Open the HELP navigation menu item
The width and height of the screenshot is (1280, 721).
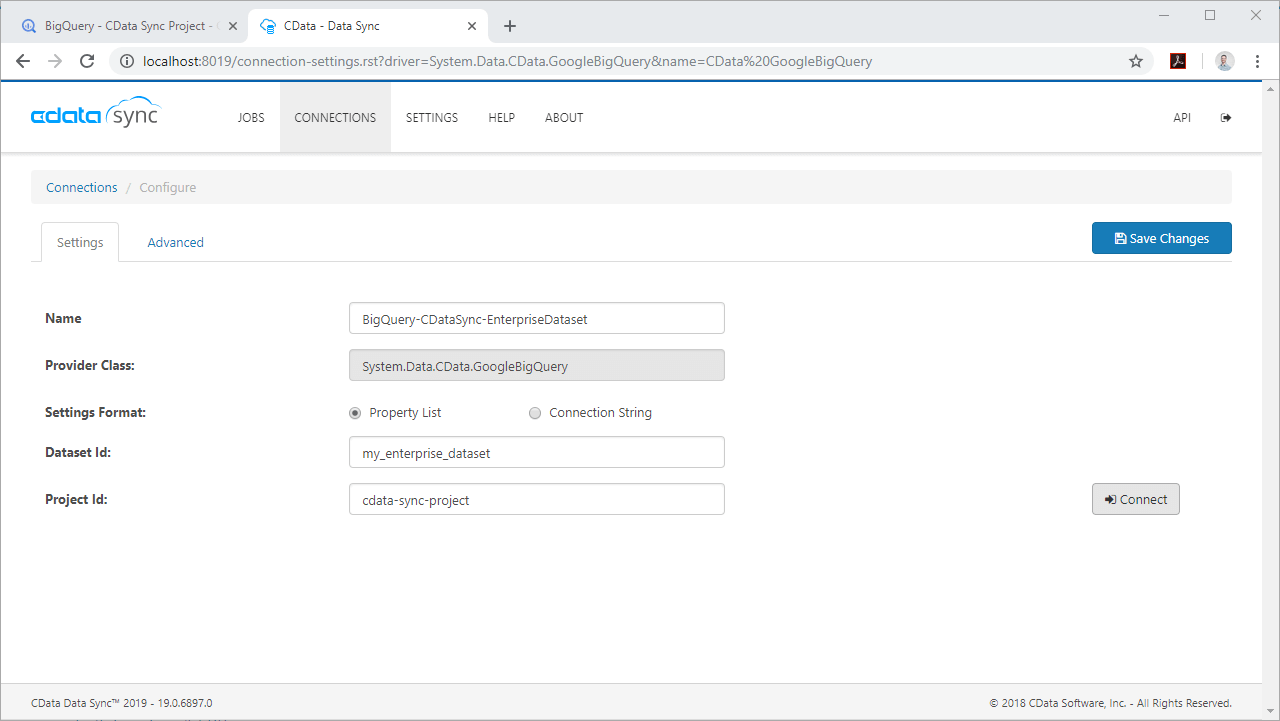(501, 117)
